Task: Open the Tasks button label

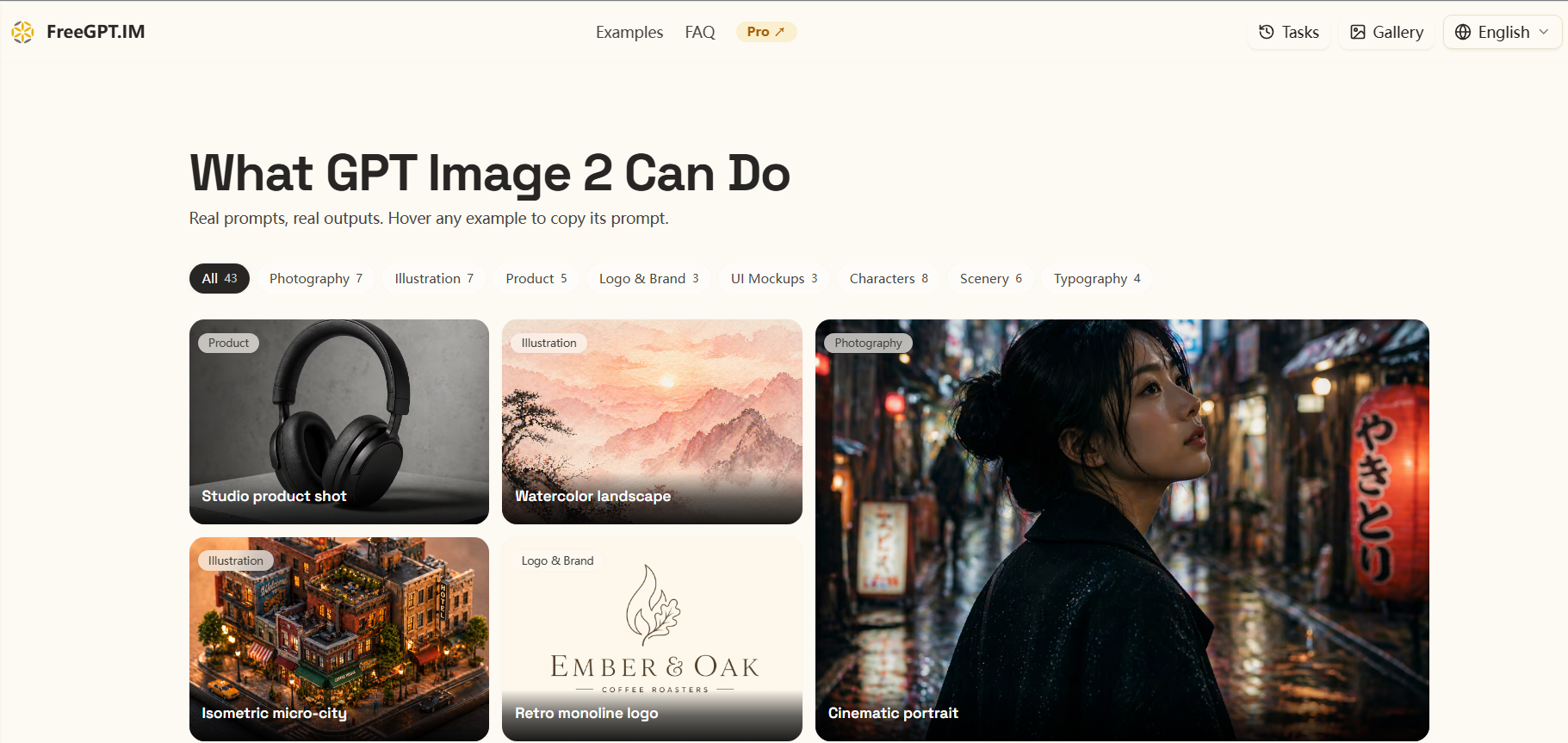Action: [x=1300, y=32]
